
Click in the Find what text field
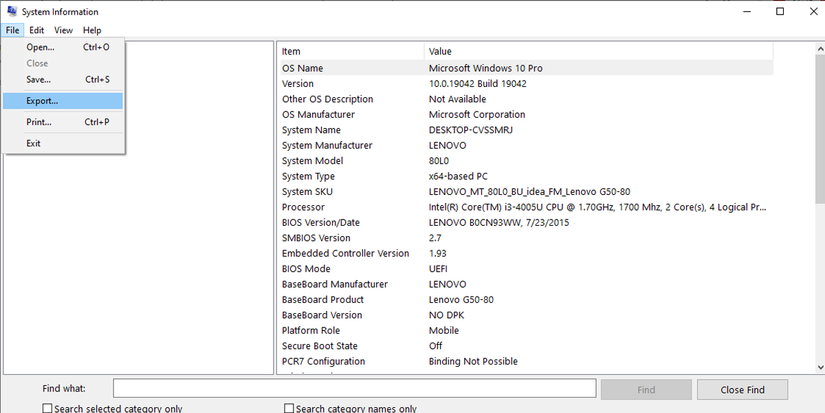coord(354,389)
